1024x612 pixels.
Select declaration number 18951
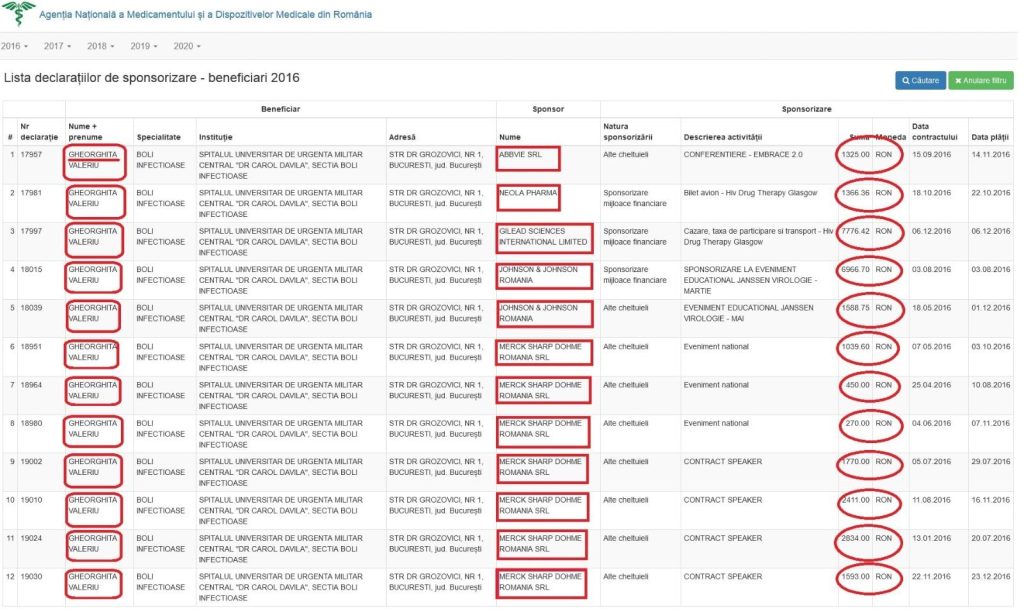tap(31, 347)
